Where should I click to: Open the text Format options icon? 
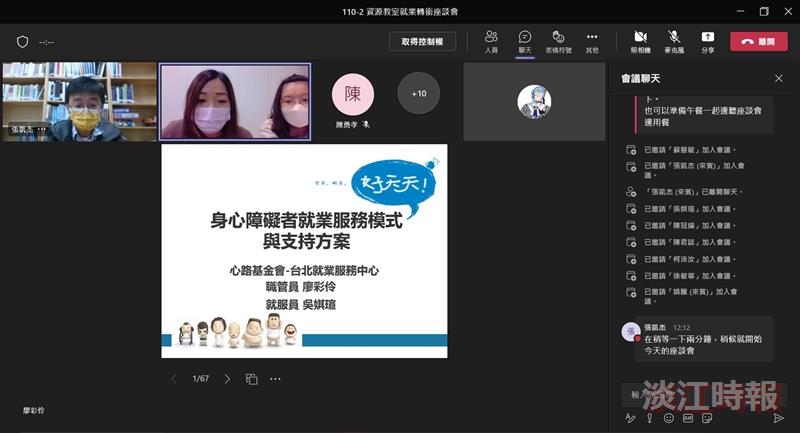coord(631,418)
